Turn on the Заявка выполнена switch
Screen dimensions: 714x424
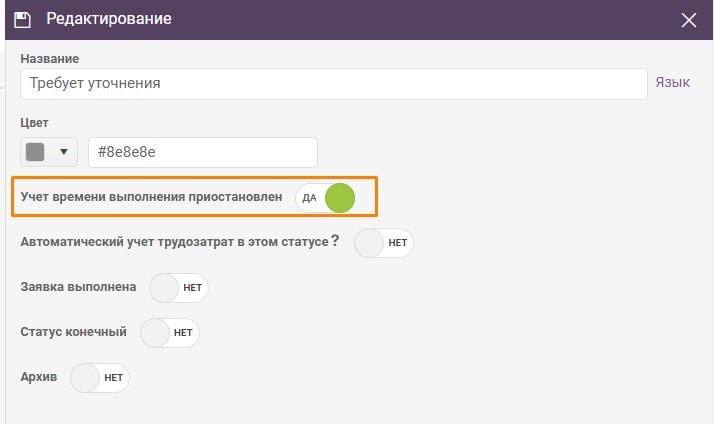click(x=178, y=288)
